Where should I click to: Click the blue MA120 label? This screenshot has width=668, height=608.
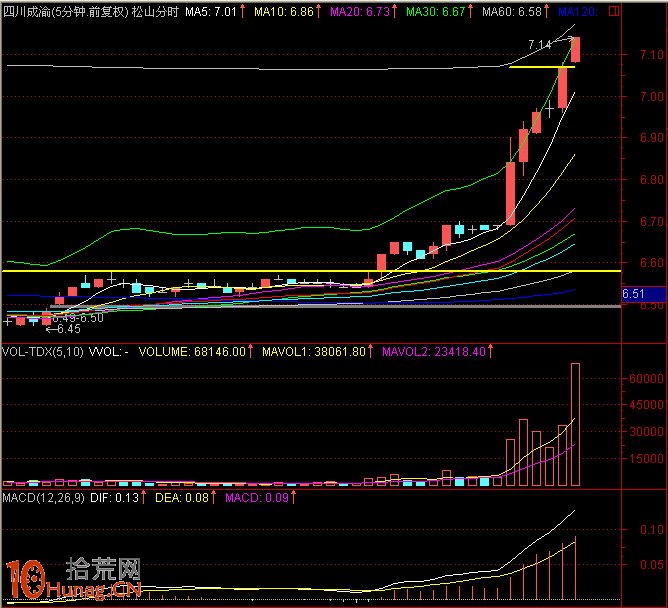(x=577, y=12)
